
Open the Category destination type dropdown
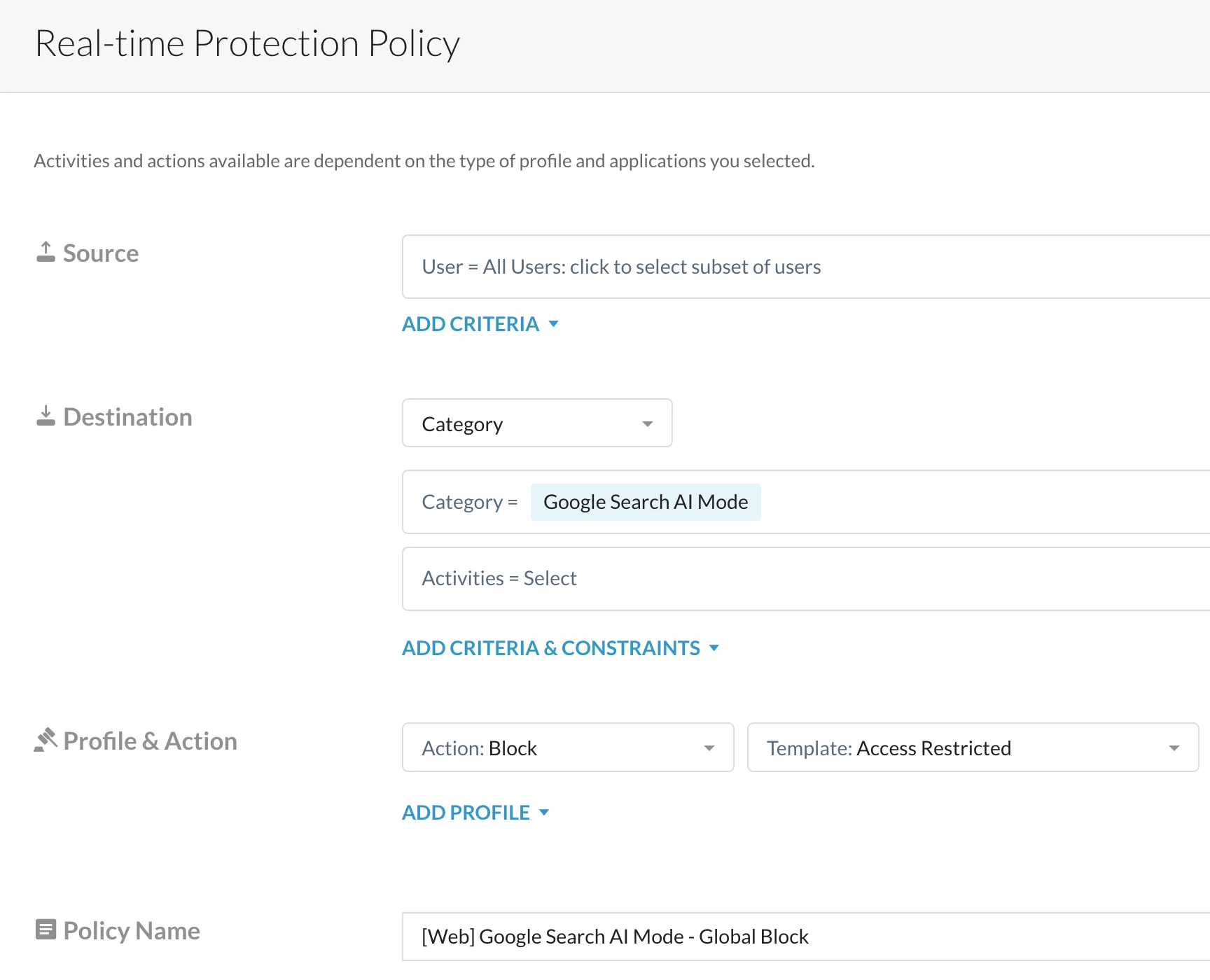(537, 423)
